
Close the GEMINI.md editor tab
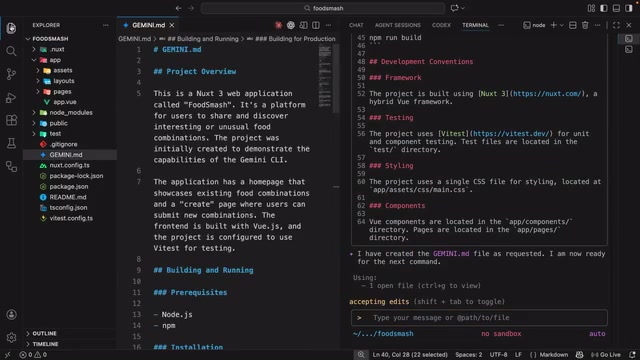[x=172, y=25]
